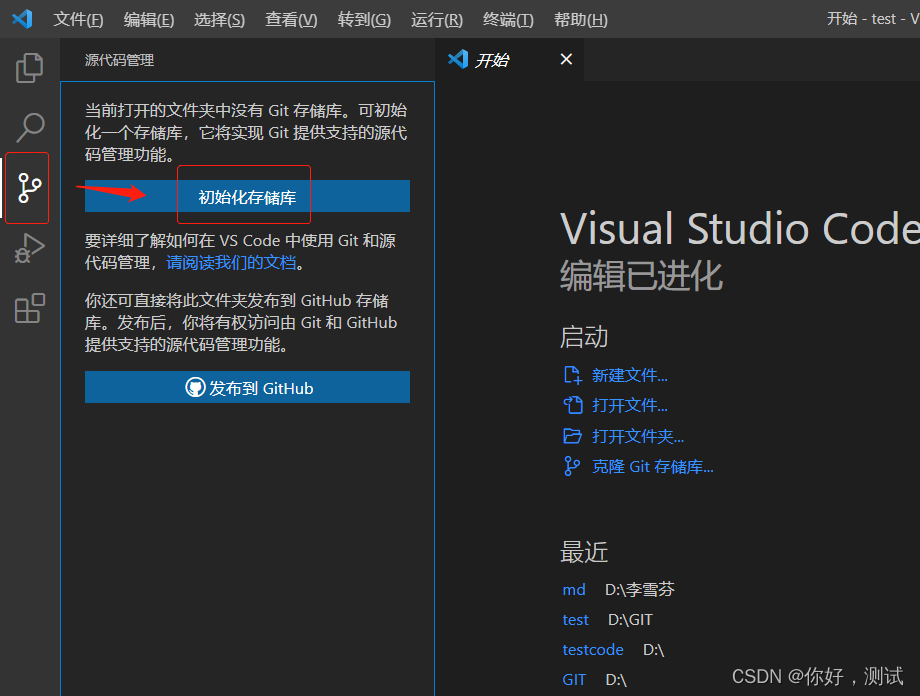
Task: Click the D:\李雪芬 path text
Action: [640, 589]
